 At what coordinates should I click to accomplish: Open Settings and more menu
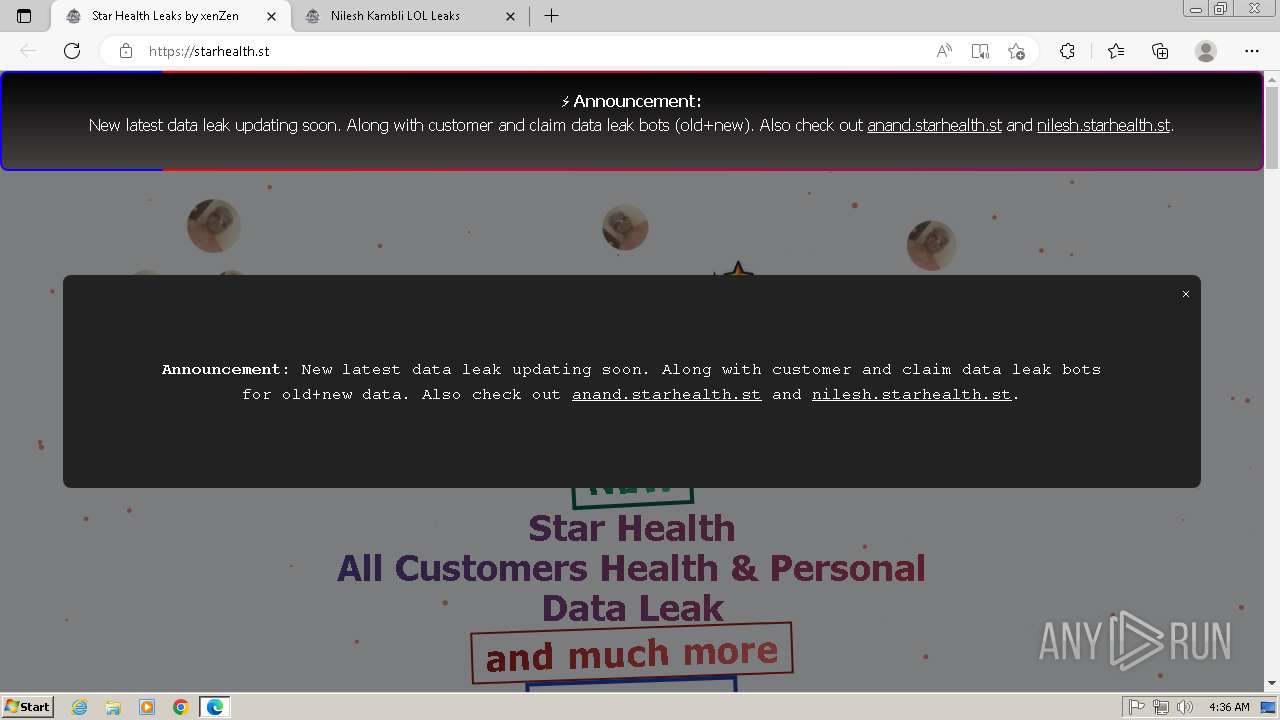point(1252,51)
